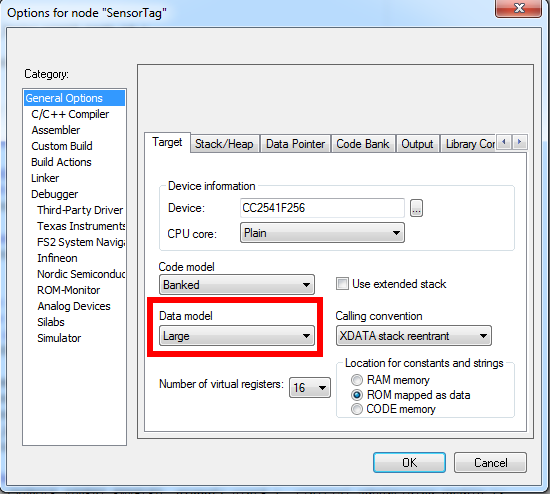Open the Code Bank tab
550x494 pixels.
point(363,144)
